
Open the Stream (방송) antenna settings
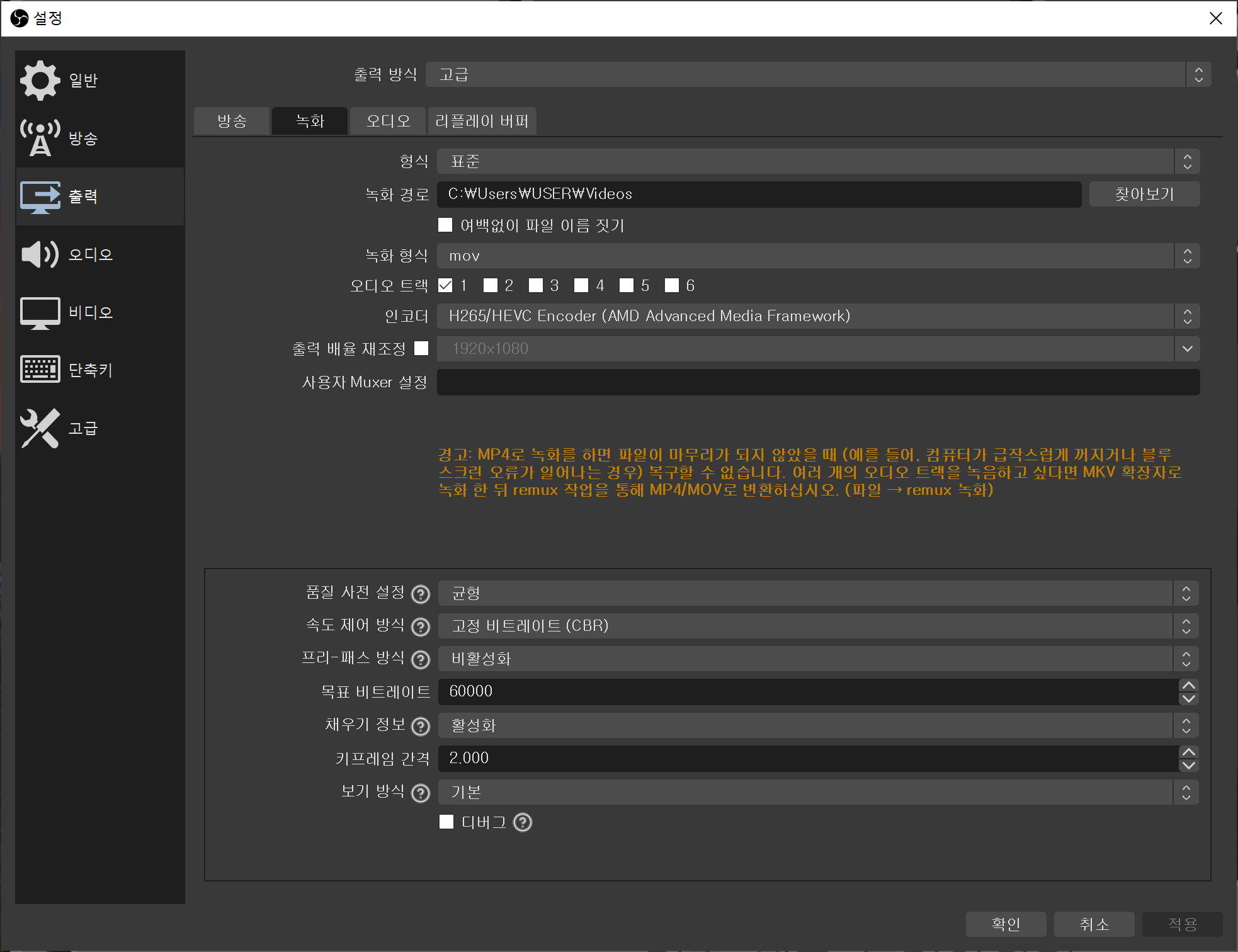tap(40, 138)
